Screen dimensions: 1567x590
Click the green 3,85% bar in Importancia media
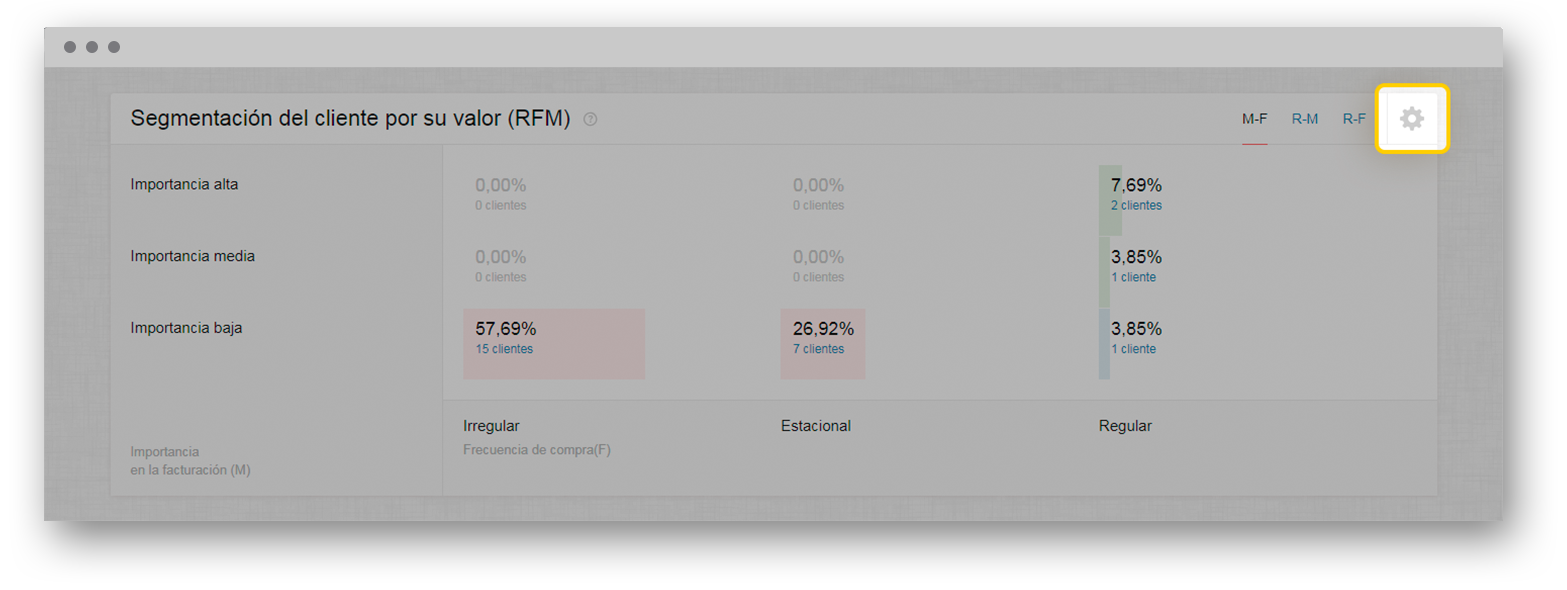click(x=1104, y=272)
